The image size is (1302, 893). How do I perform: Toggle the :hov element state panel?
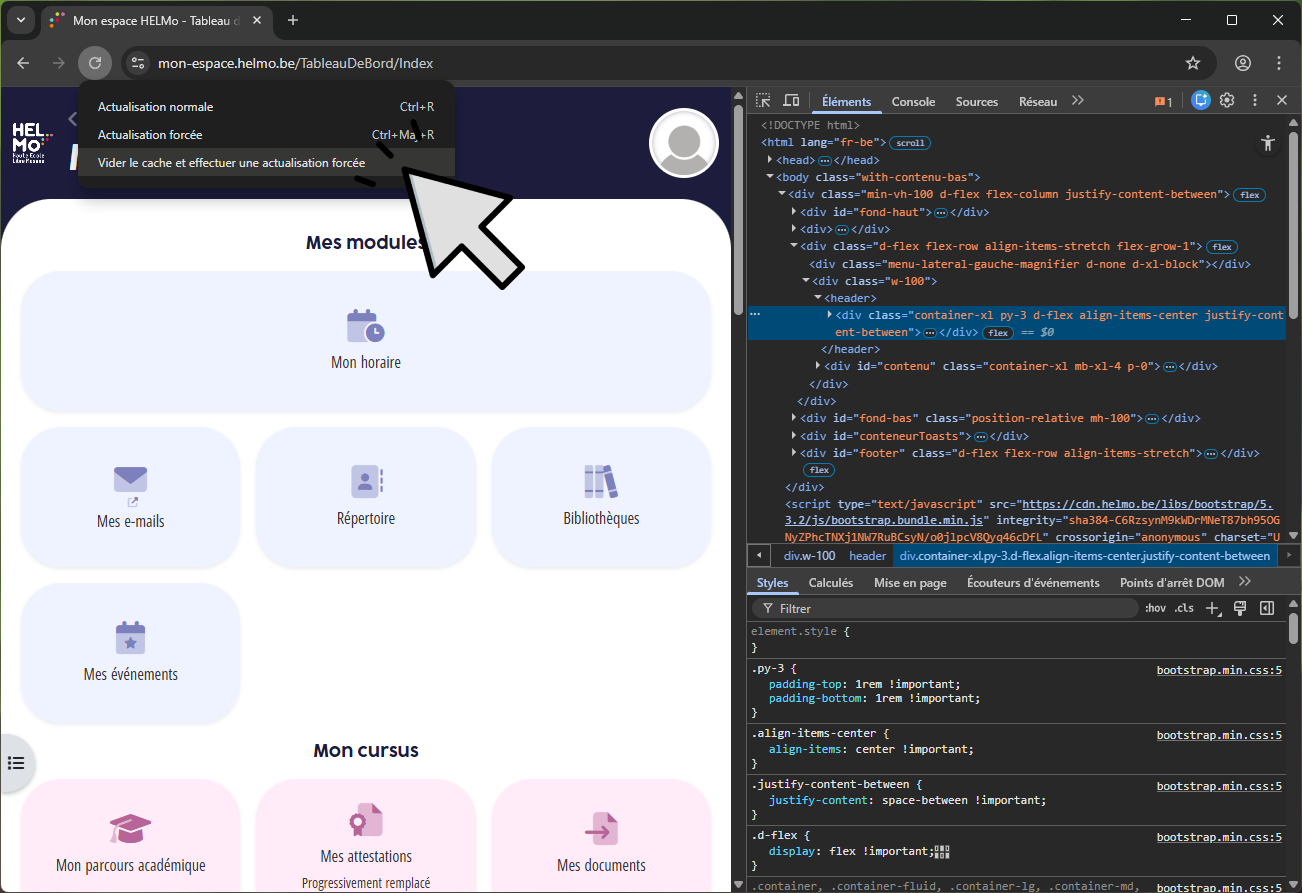click(x=1155, y=608)
